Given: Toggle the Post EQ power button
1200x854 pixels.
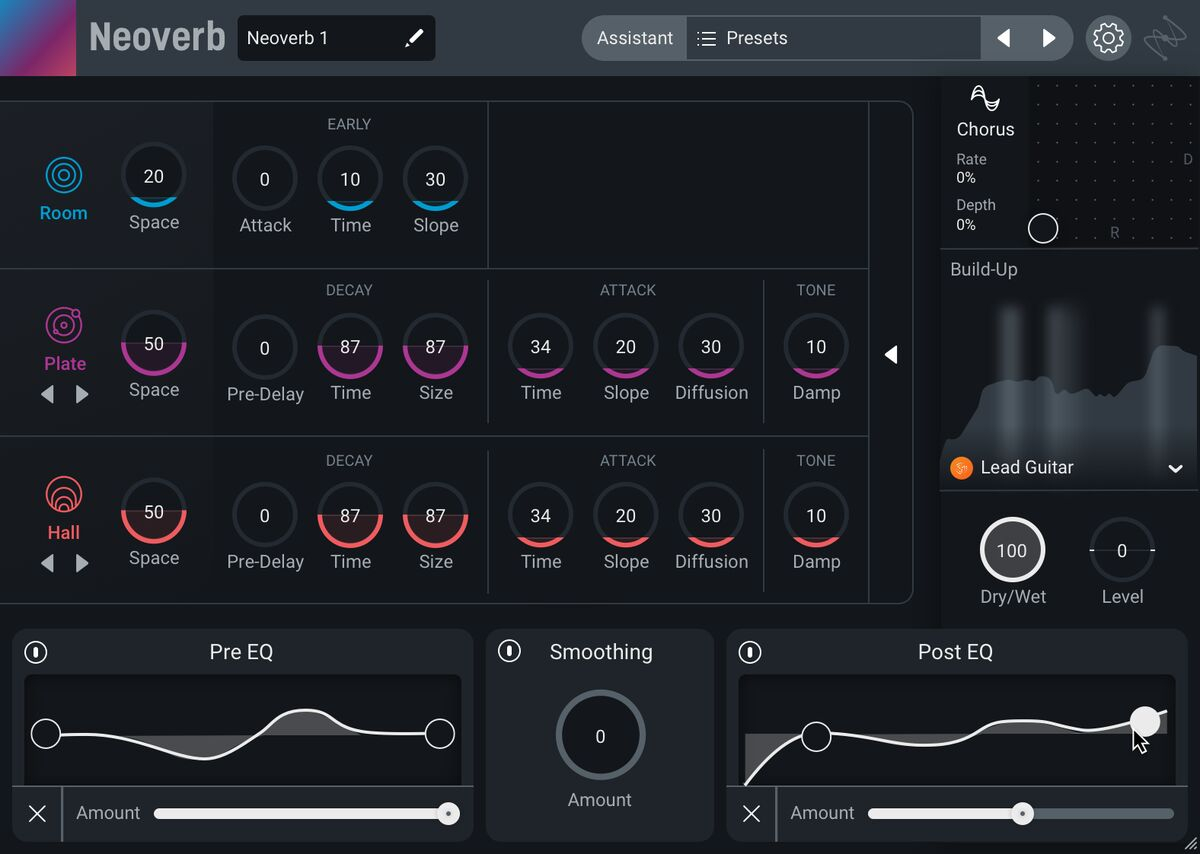Looking at the screenshot, I should pyautogui.click(x=749, y=652).
